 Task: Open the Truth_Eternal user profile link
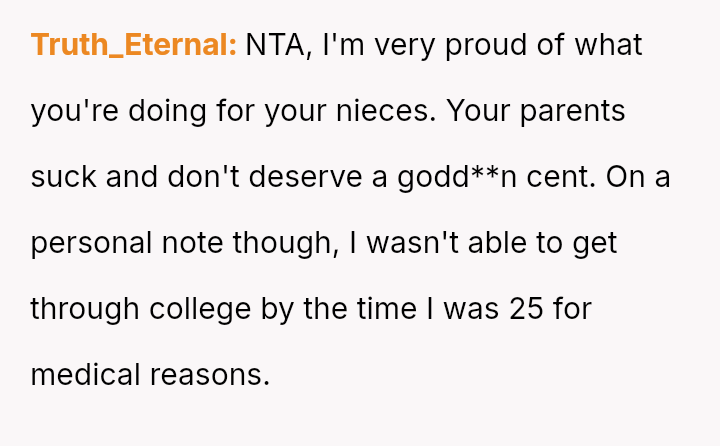click(133, 45)
